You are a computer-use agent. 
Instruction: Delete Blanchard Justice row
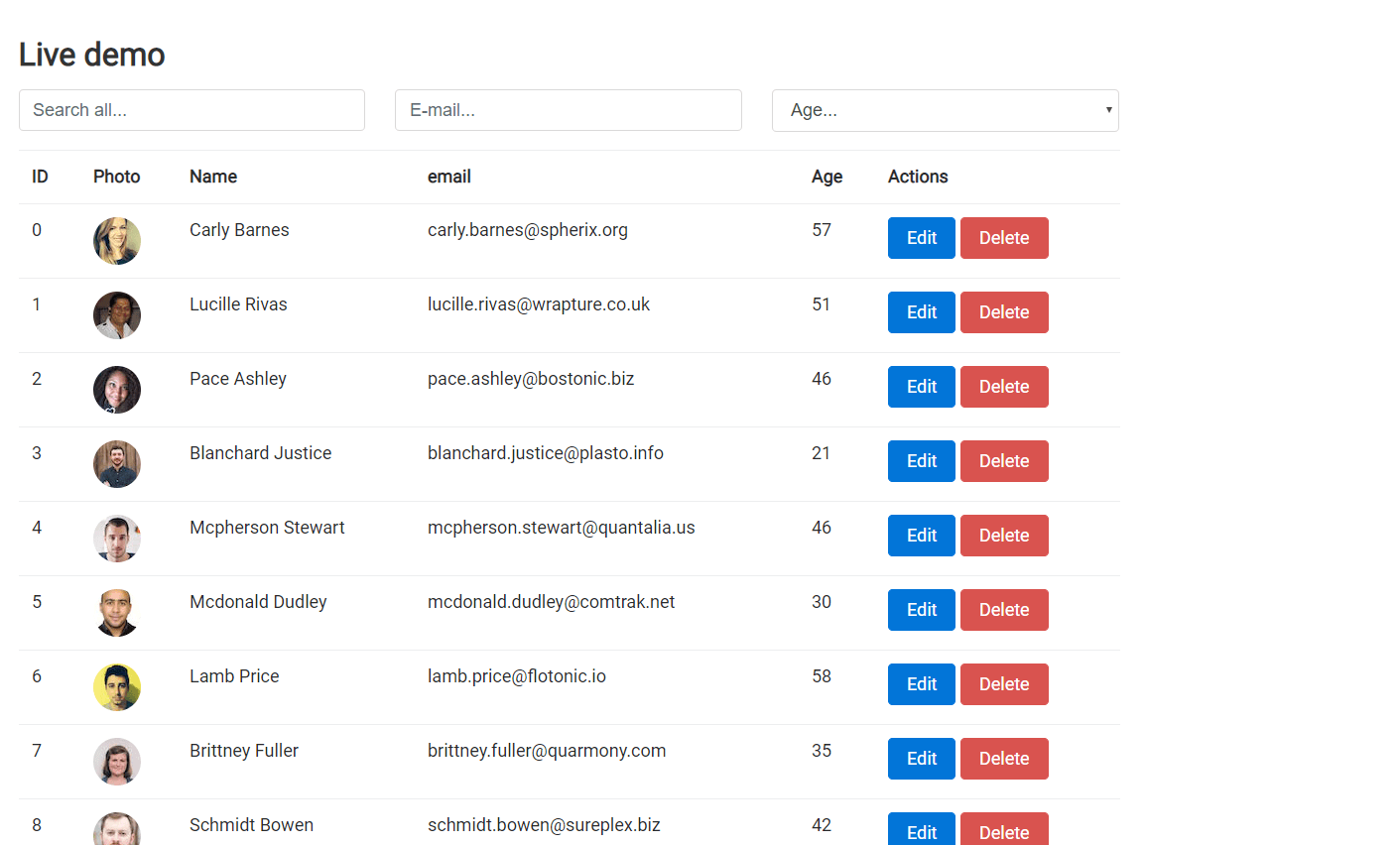pos(1004,461)
